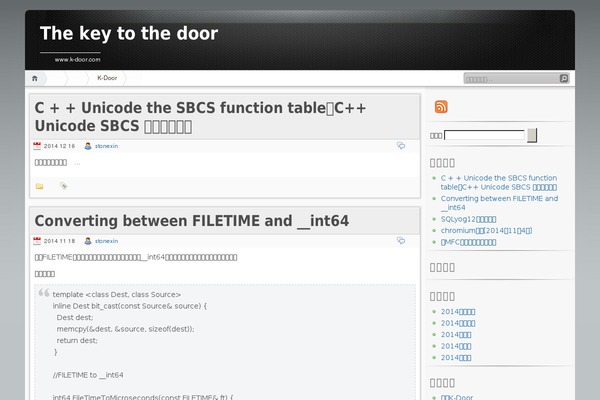Click the tag icon under first post
This screenshot has width=600, height=400.
pyautogui.click(x=64, y=186)
